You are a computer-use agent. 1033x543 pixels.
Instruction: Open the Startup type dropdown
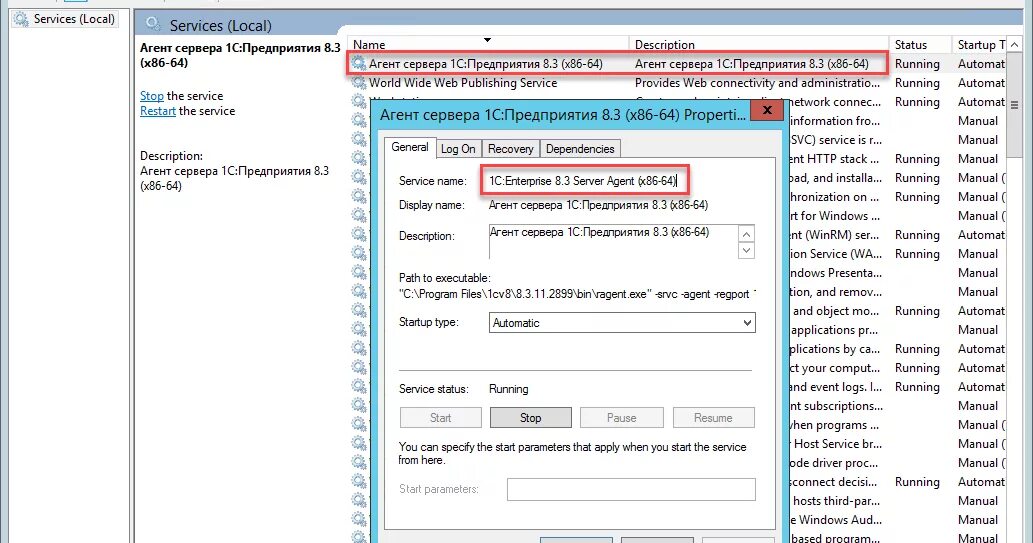622,323
